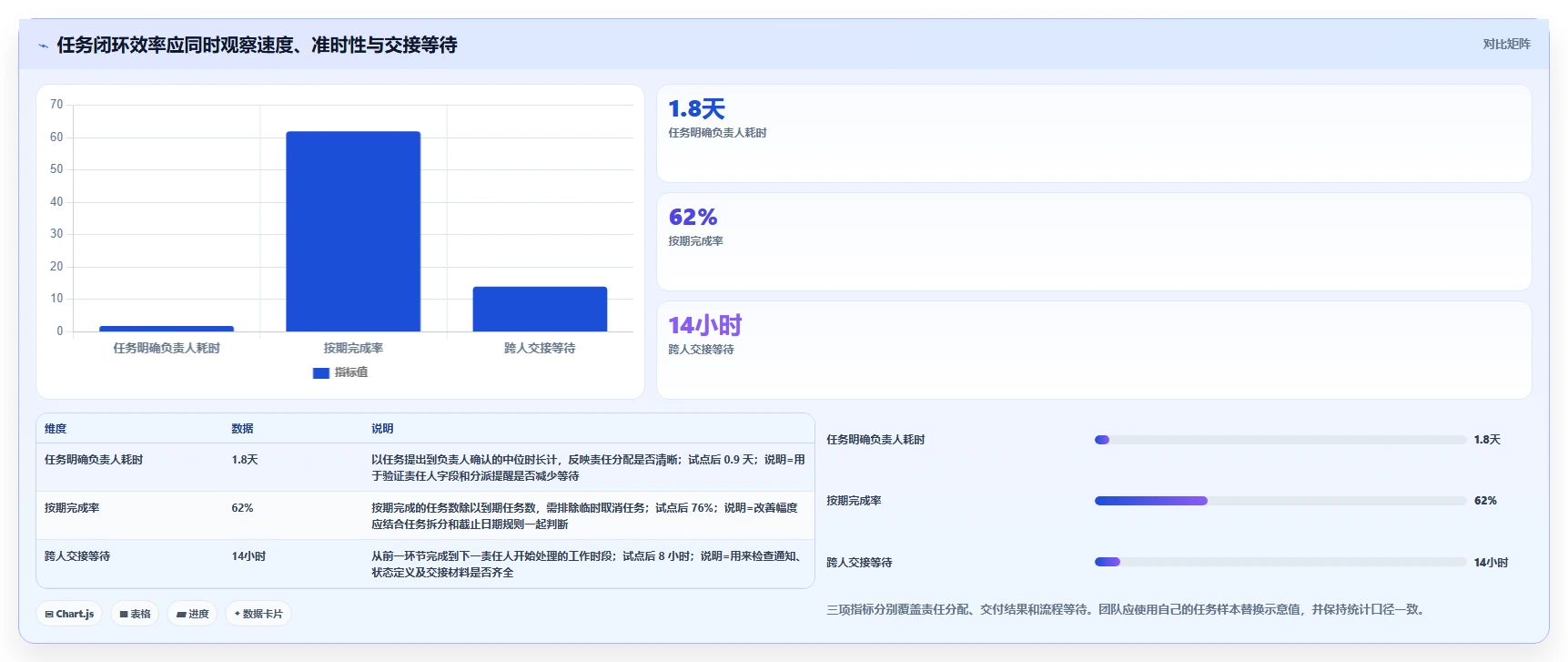The width and height of the screenshot is (1568, 662).
Task: Click table cell 按期完成率
Action: 72,508
